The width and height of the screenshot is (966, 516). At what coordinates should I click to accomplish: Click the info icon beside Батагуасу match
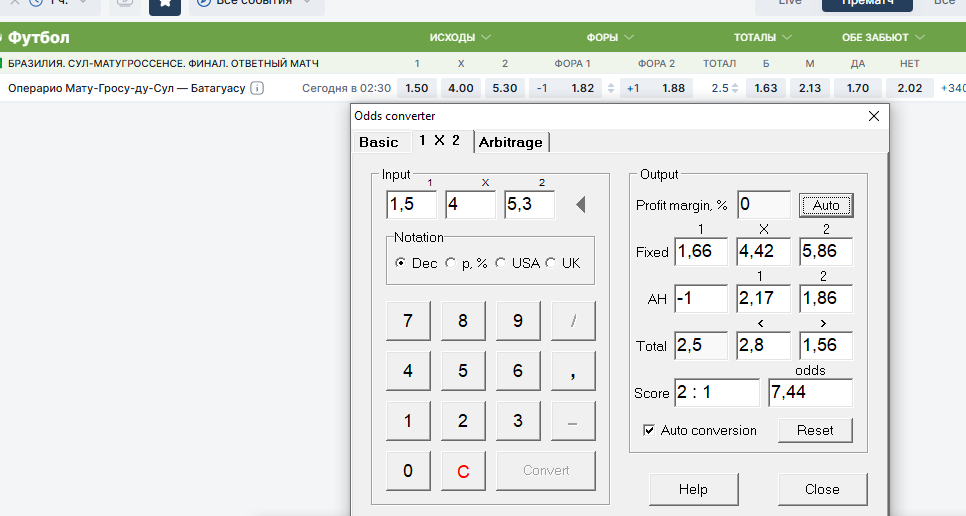click(x=257, y=88)
